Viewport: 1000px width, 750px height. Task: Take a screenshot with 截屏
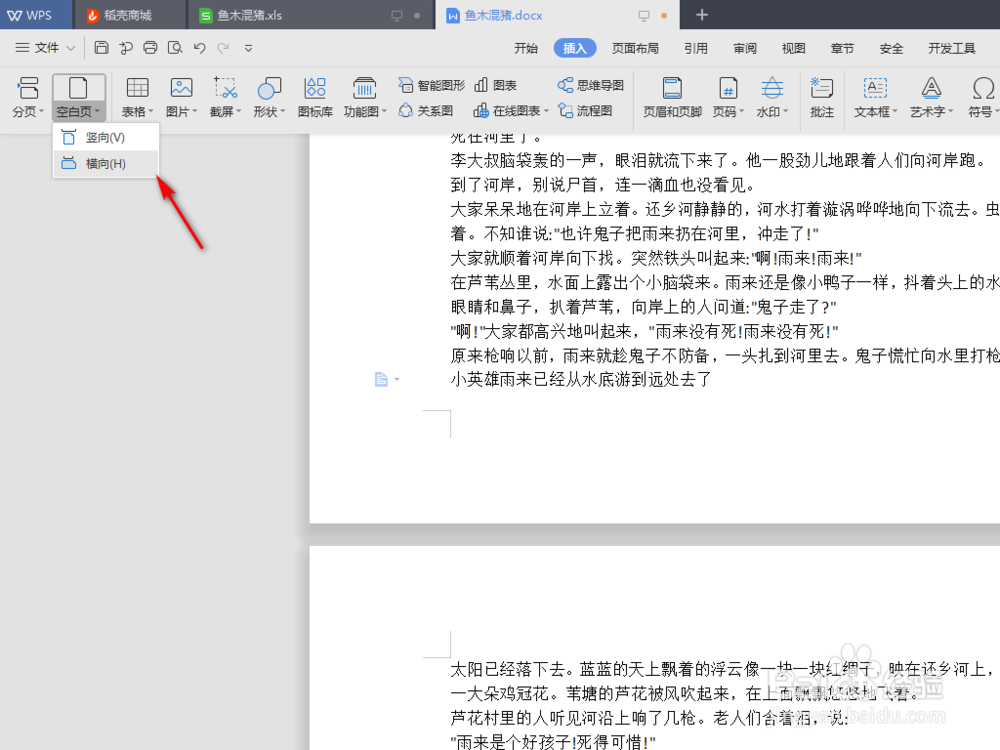225,97
